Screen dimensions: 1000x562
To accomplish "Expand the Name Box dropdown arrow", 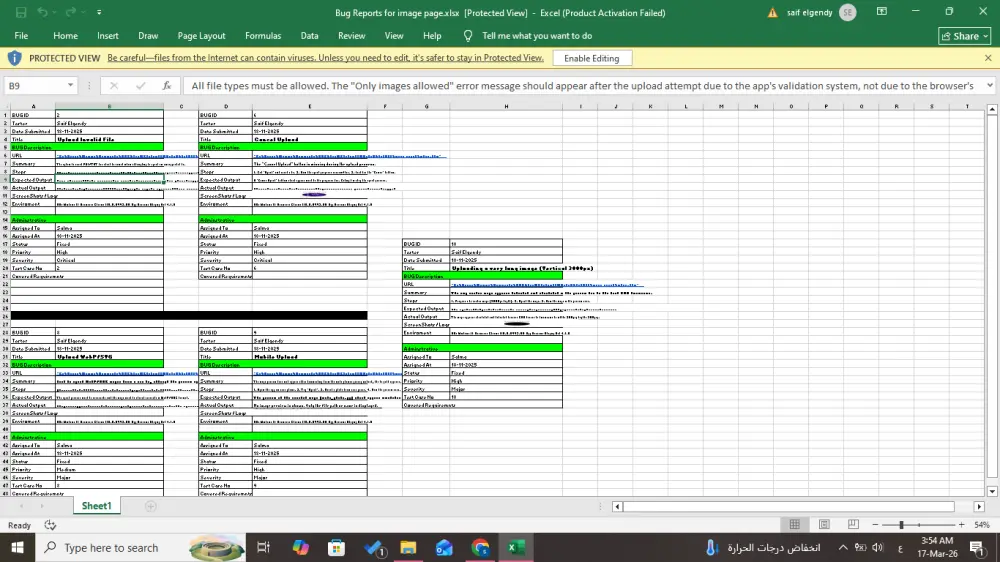I will [x=70, y=85].
